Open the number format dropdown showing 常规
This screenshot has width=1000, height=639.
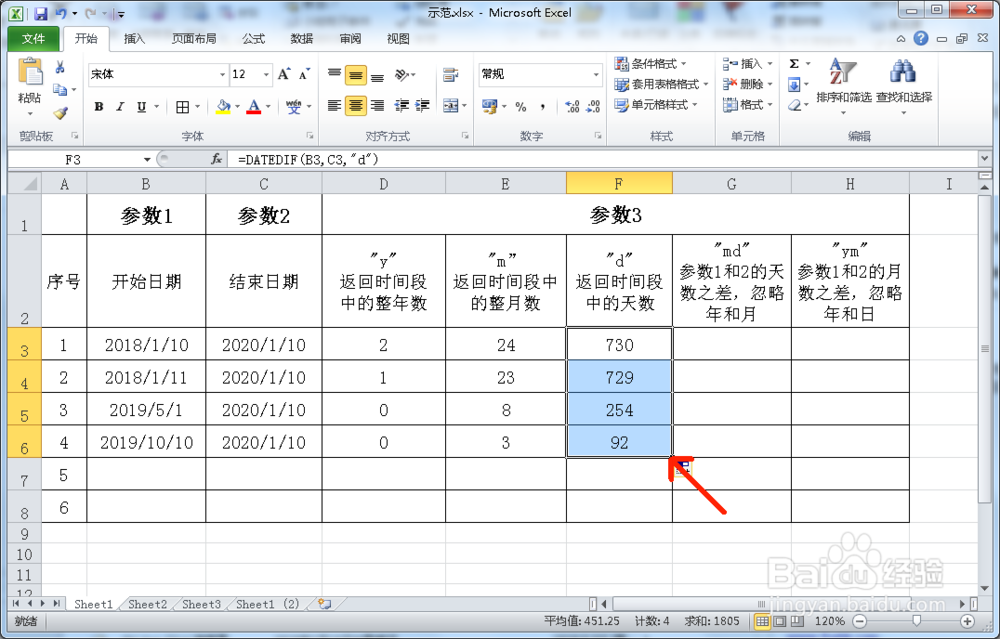[x=540, y=74]
